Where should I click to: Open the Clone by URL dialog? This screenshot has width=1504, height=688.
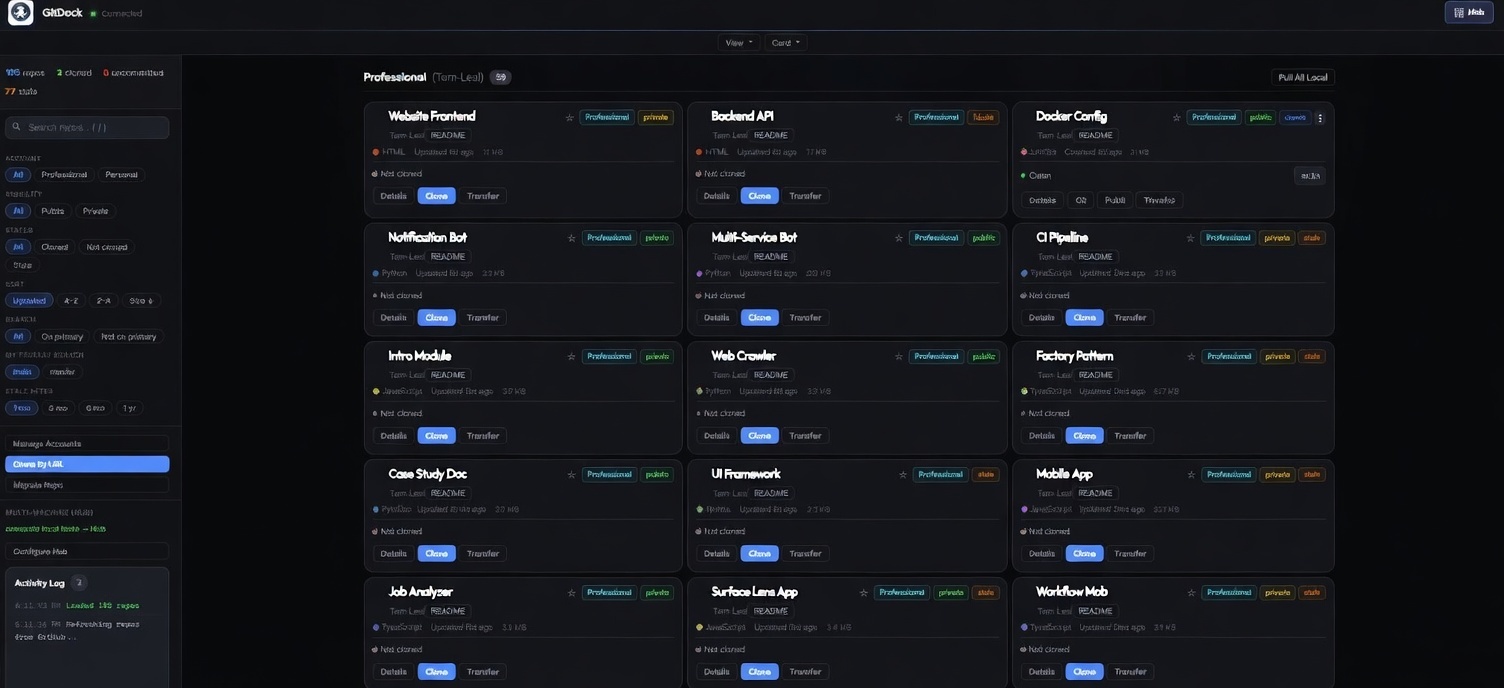[88, 463]
